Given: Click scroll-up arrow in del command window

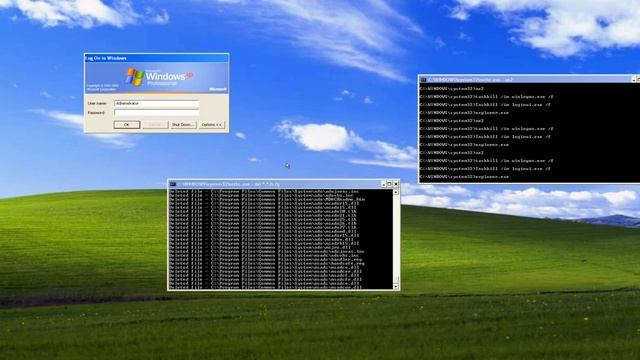Looking at the screenshot, I should [x=396, y=192].
